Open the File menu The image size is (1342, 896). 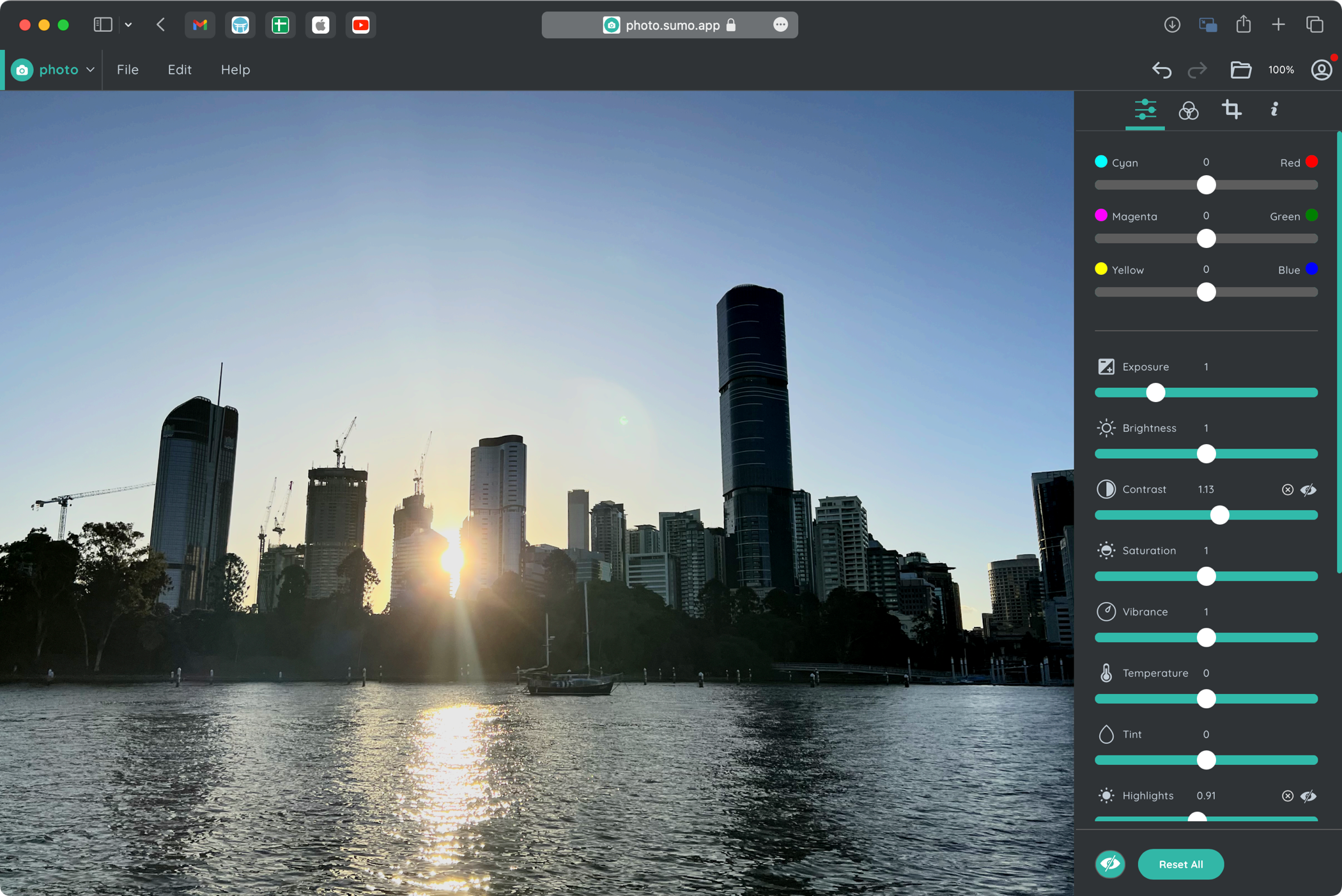[x=128, y=70]
